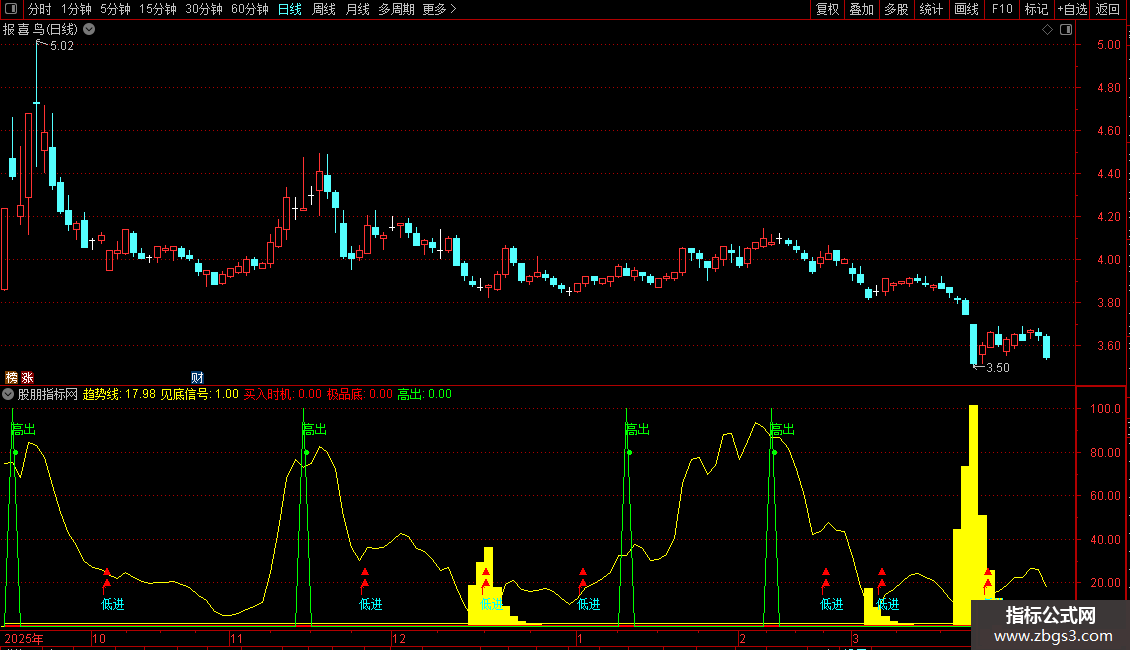Click the 高出: 0.00 label
The width and height of the screenshot is (1130, 650).
pyautogui.click(x=424, y=394)
